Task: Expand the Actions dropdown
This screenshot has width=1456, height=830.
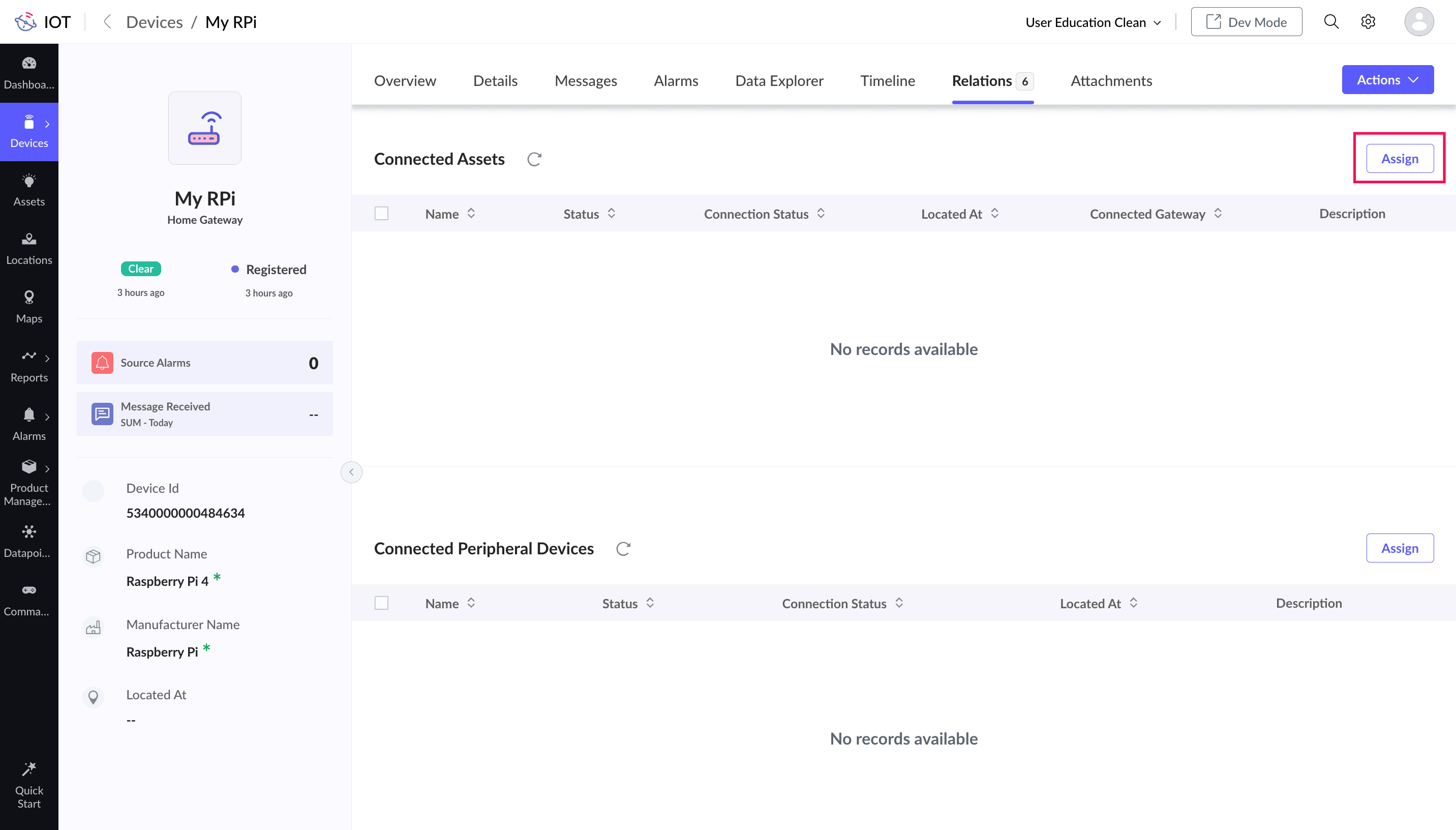Action: [x=1387, y=80]
